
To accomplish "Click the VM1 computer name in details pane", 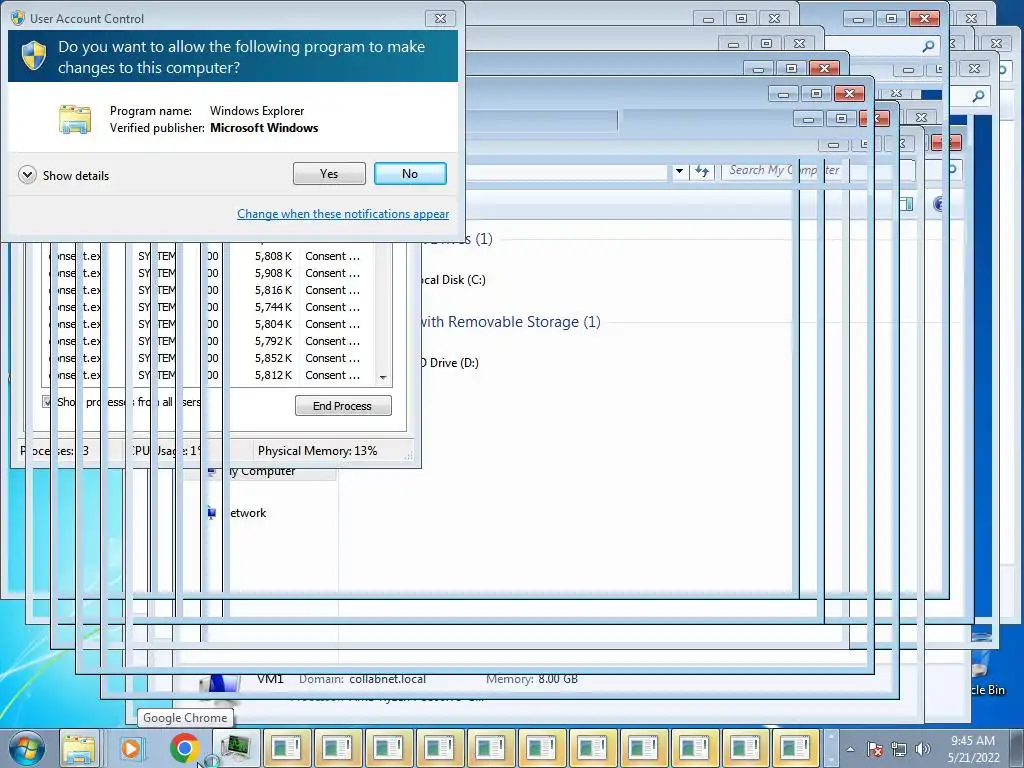I will [270, 679].
